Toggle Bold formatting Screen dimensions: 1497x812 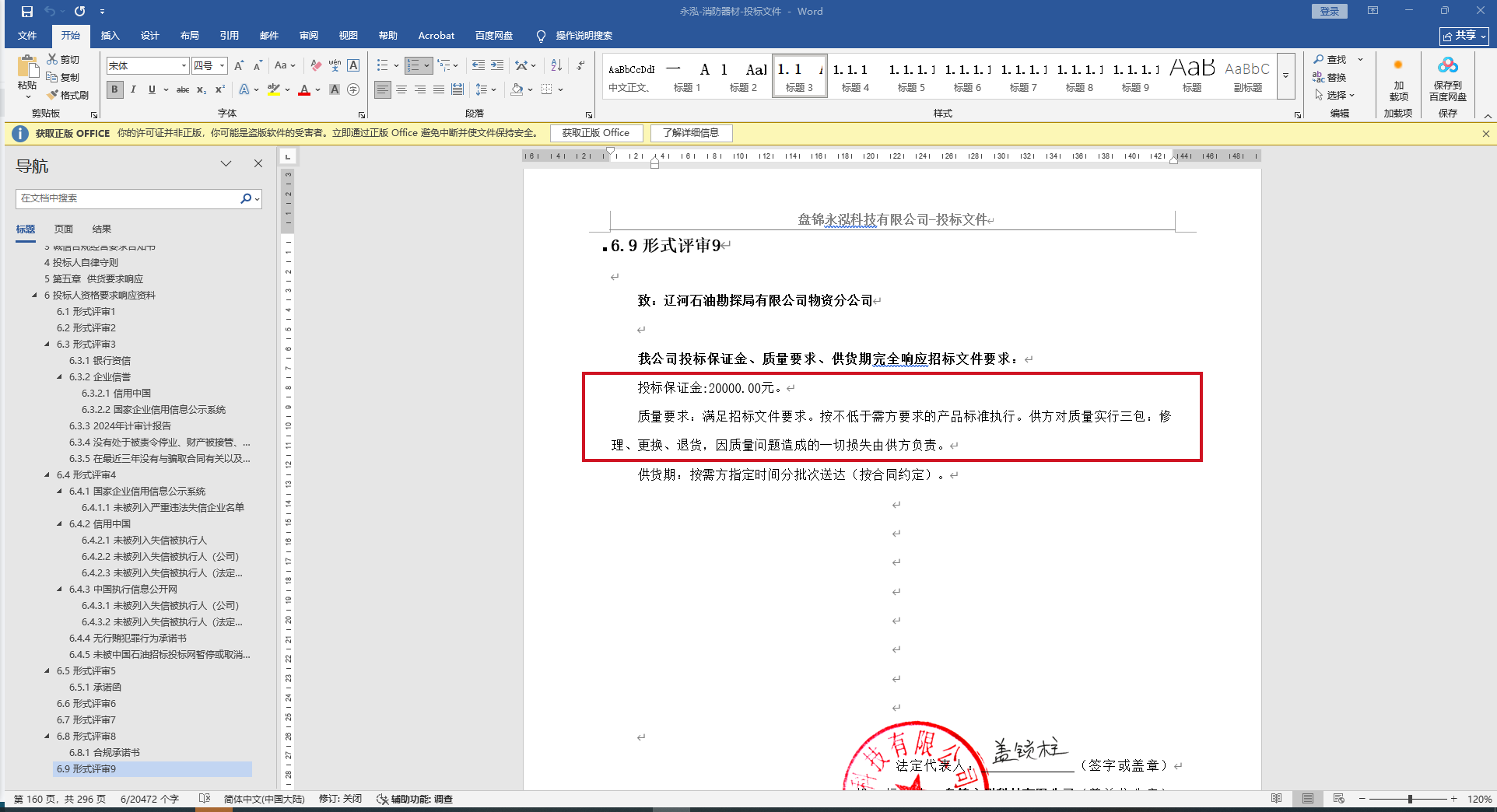(x=115, y=89)
